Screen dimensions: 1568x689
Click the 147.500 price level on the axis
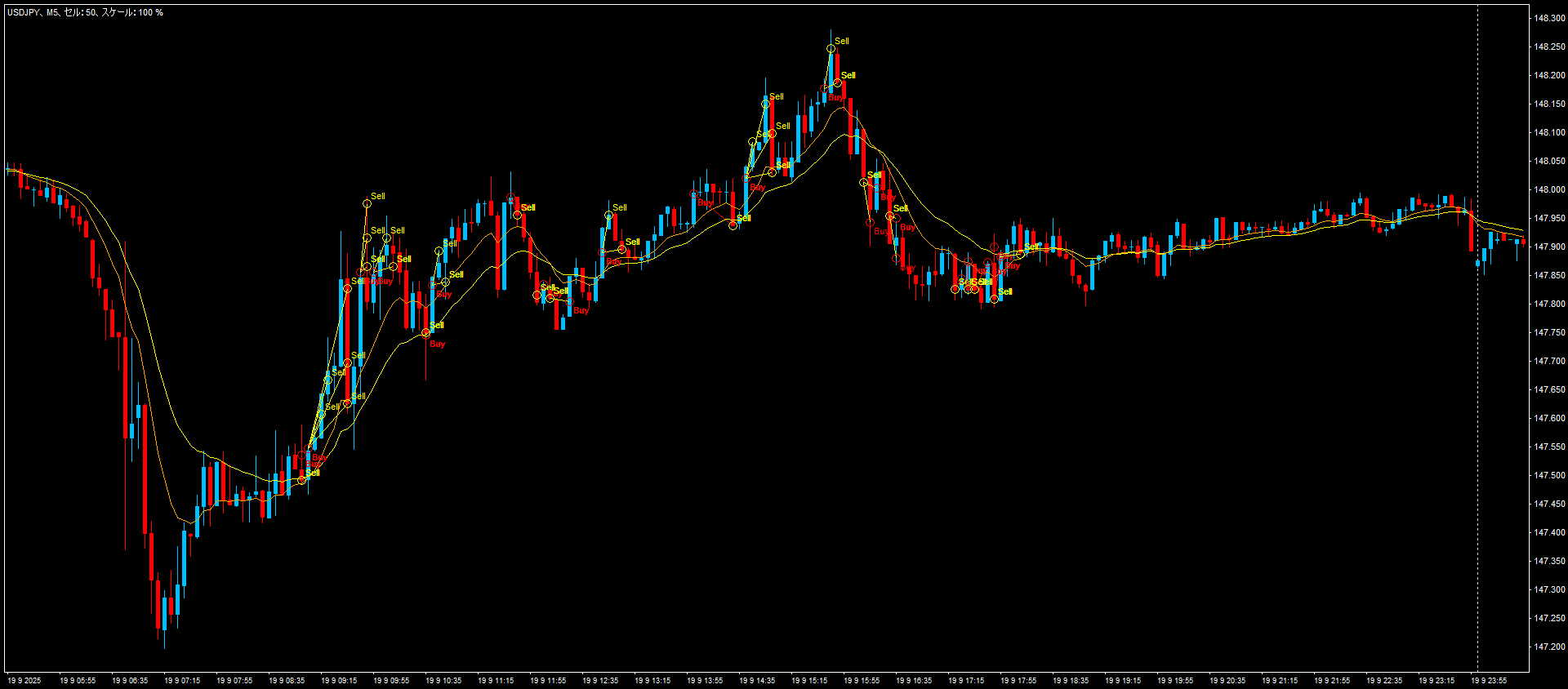1548,475
